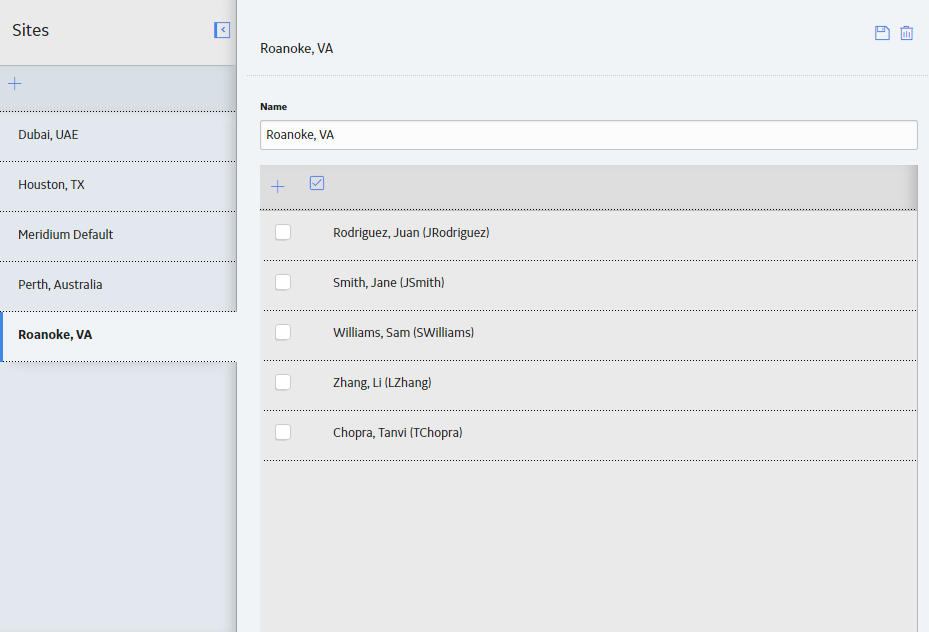Add a user to the site
The width and height of the screenshot is (929, 632).
(x=277, y=187)
